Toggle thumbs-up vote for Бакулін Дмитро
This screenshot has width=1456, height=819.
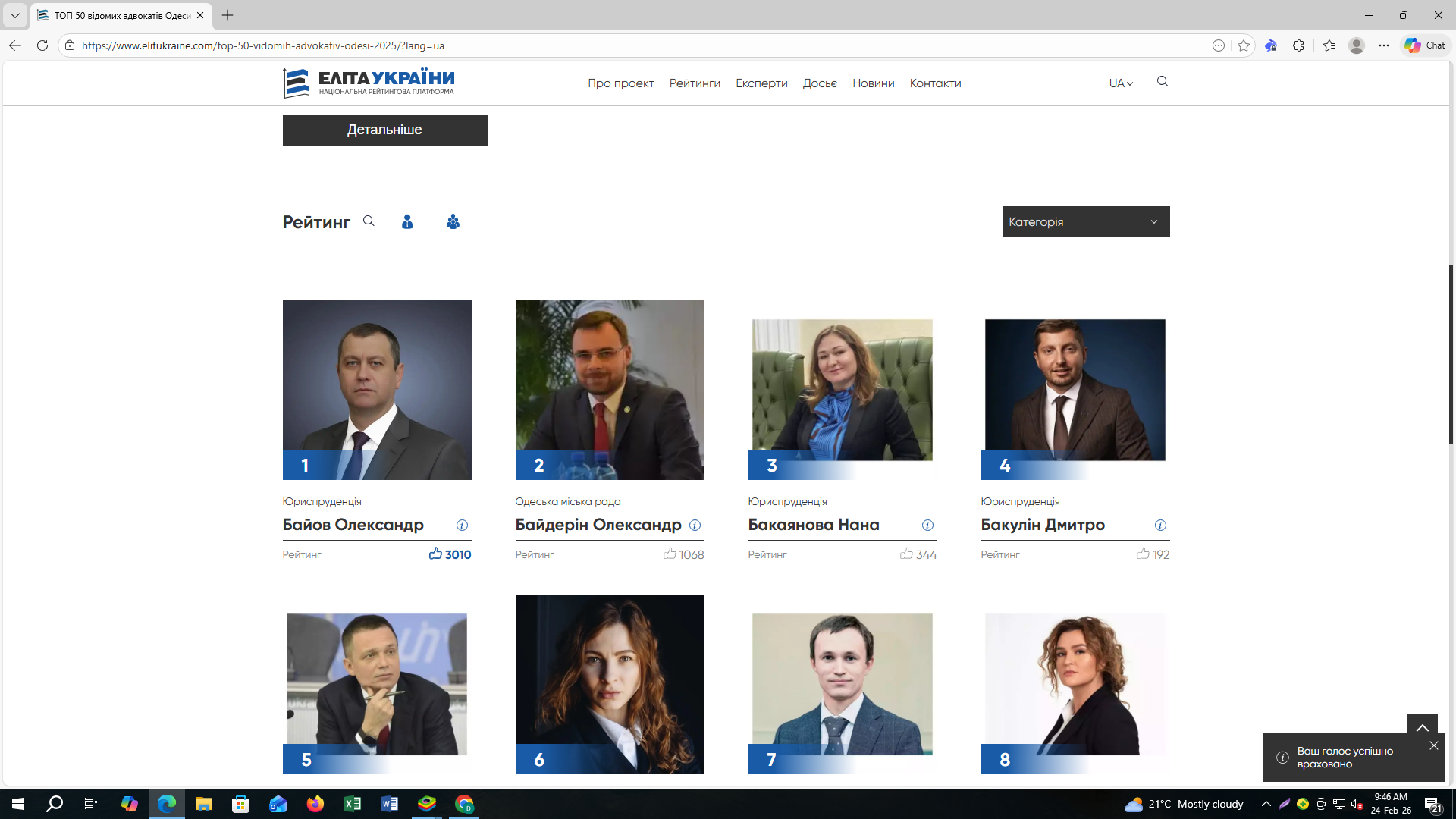1143,554
